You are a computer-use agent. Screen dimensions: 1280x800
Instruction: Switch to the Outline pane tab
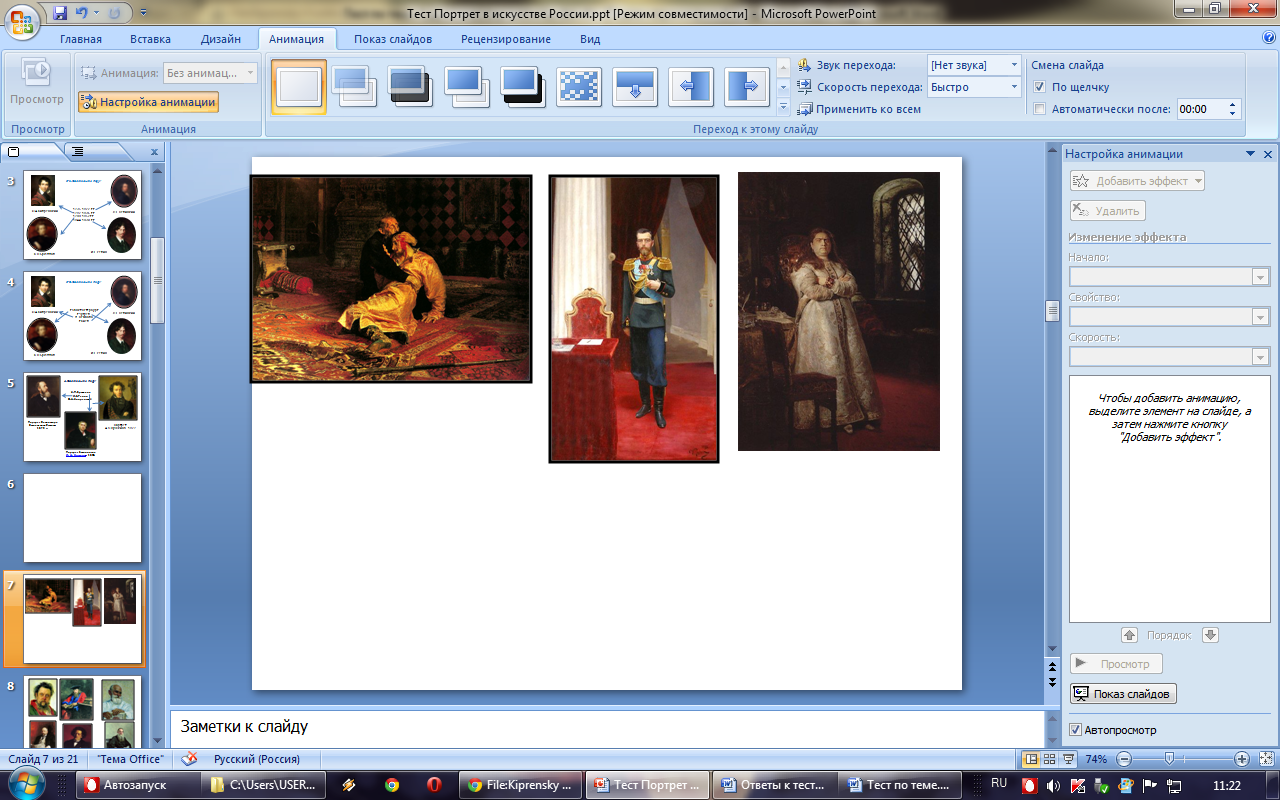point(78,152)
